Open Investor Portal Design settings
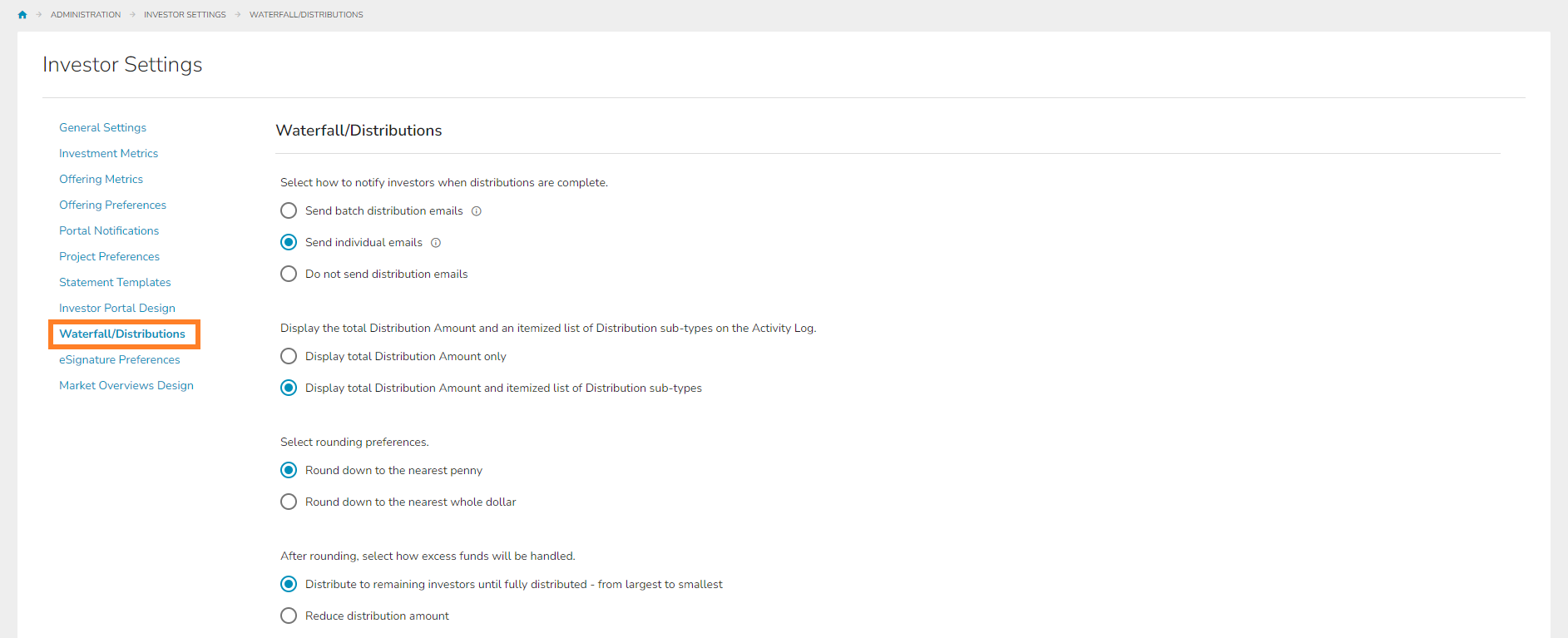Viewport: 1568px width, 638px height. [x=117, y=309]
